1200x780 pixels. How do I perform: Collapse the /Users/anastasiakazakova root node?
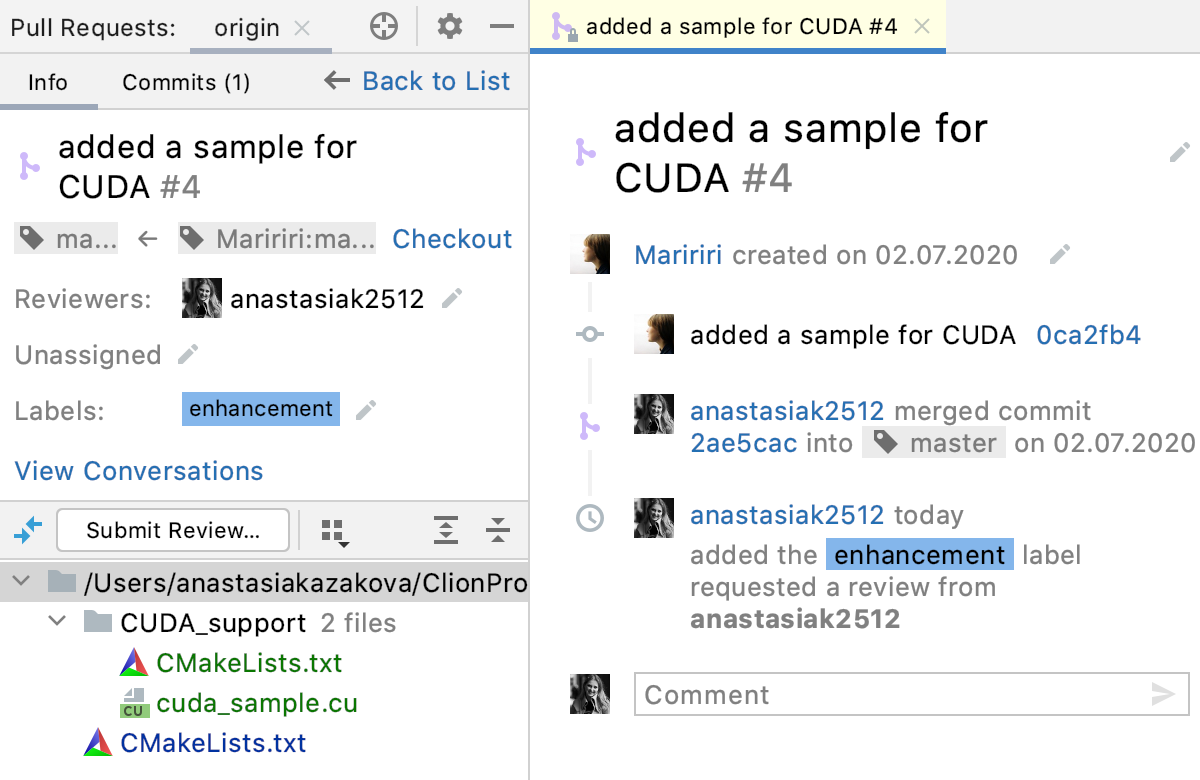pyautogui.click(x=24, y=582)
